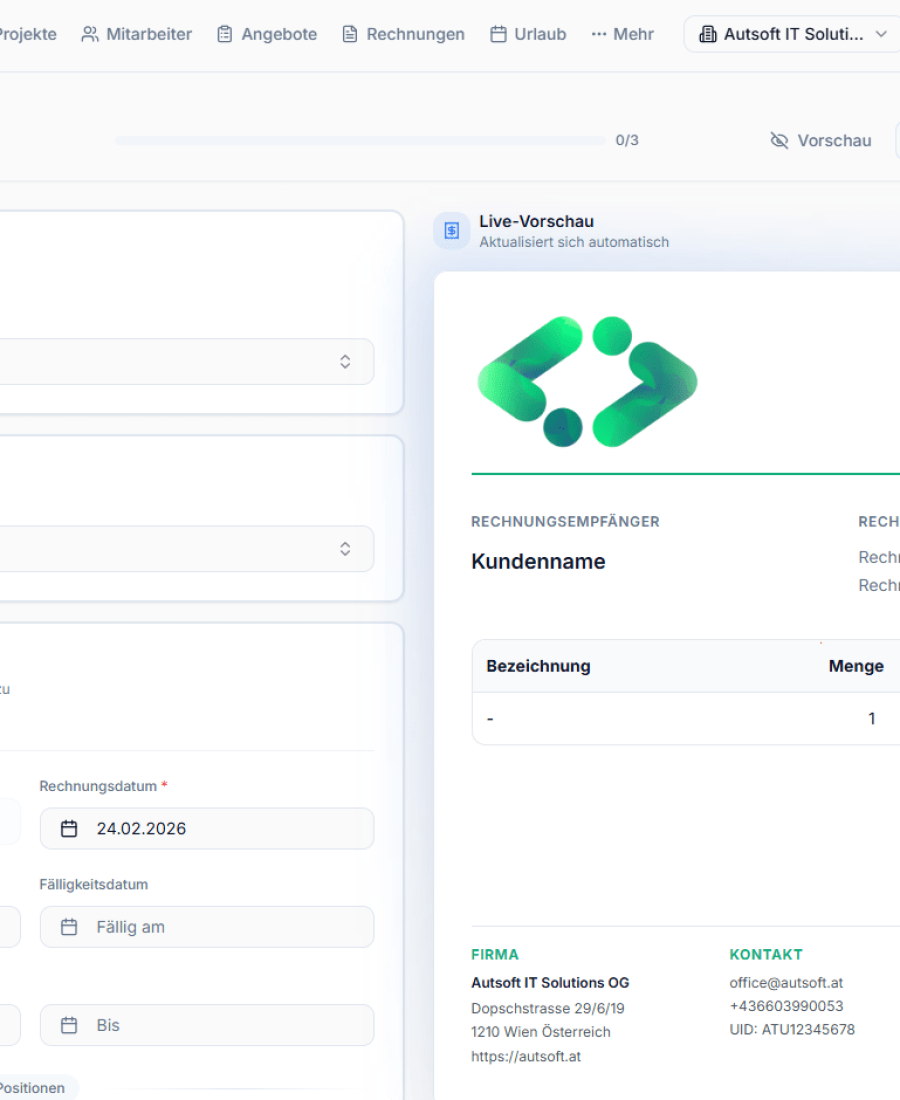Screen dimensions: 900x1100
Task: Click the Autsoft company logo in preview
Action: pos(587,381)
